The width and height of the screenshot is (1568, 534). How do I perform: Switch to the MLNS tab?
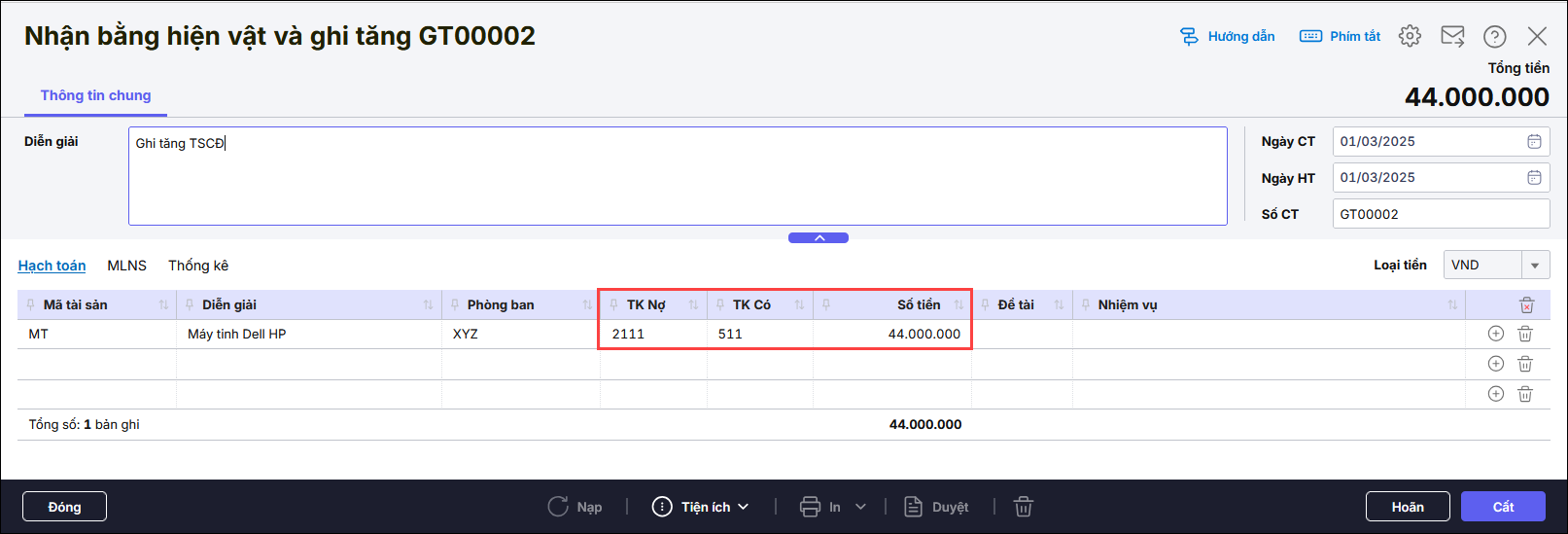coord(126,266)
